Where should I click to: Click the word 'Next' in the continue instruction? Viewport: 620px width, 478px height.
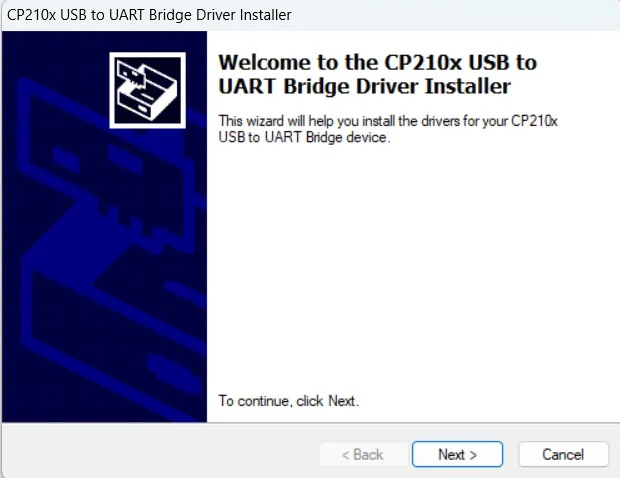click(342, 401)
